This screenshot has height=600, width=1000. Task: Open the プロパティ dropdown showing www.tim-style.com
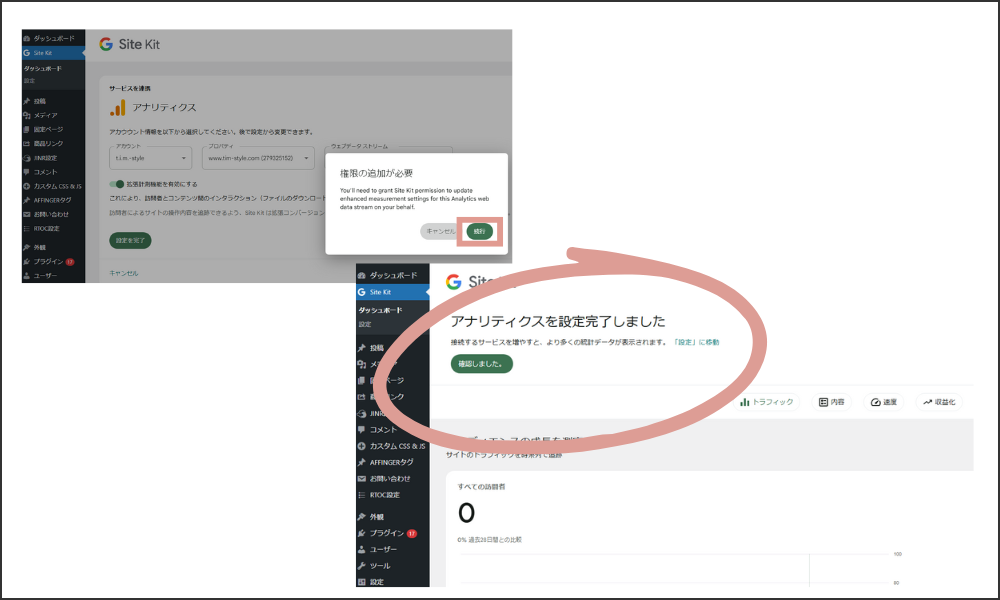point(258,158)
